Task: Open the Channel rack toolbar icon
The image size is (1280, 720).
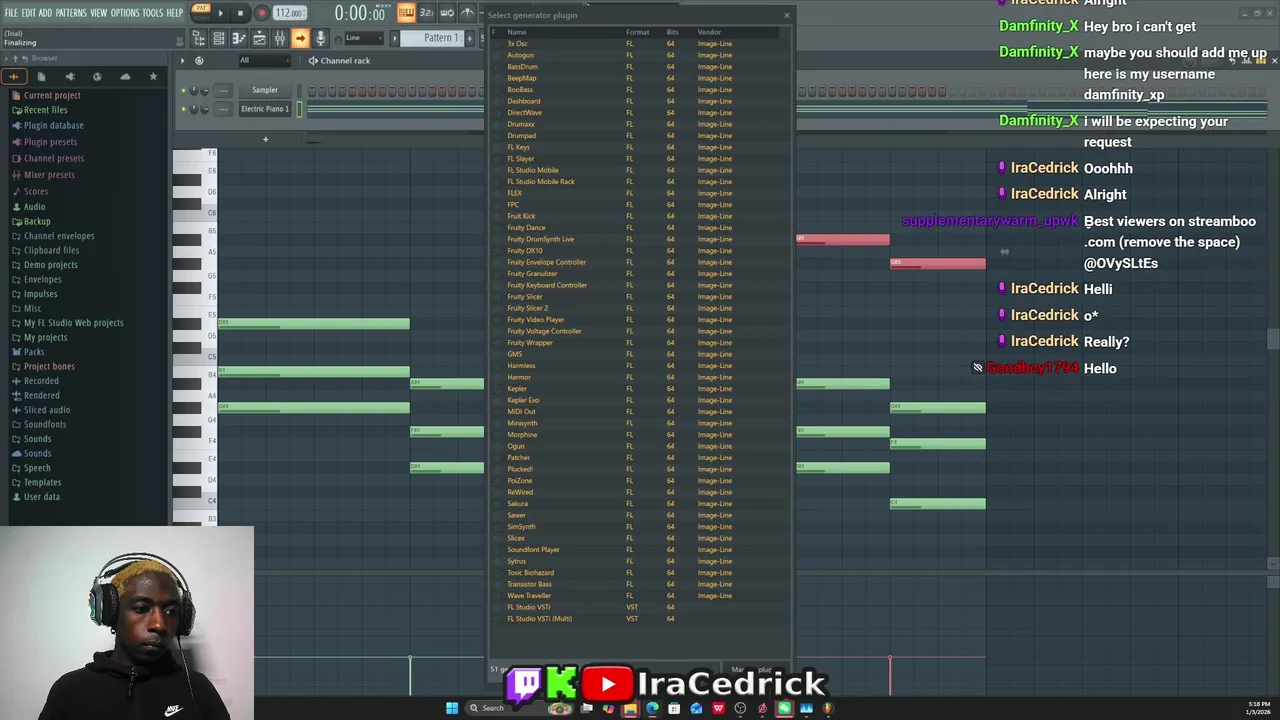Action: [219, 38]
